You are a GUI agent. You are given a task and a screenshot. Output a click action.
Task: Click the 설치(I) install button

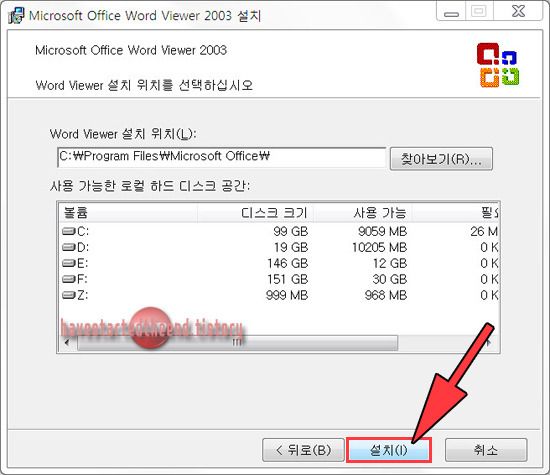click(x=389, y=450)
